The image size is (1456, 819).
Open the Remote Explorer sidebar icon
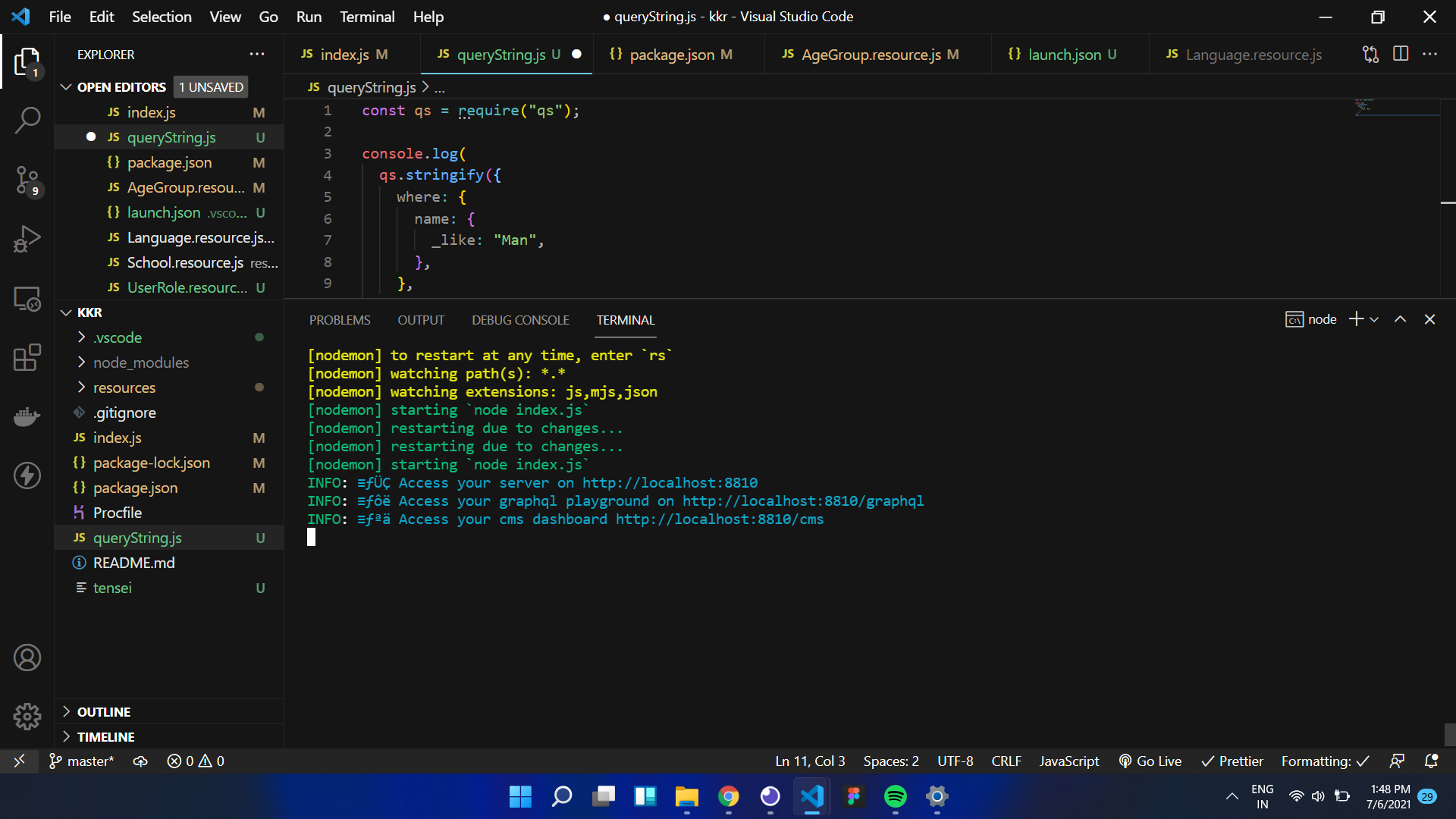(x=27, y=298)
